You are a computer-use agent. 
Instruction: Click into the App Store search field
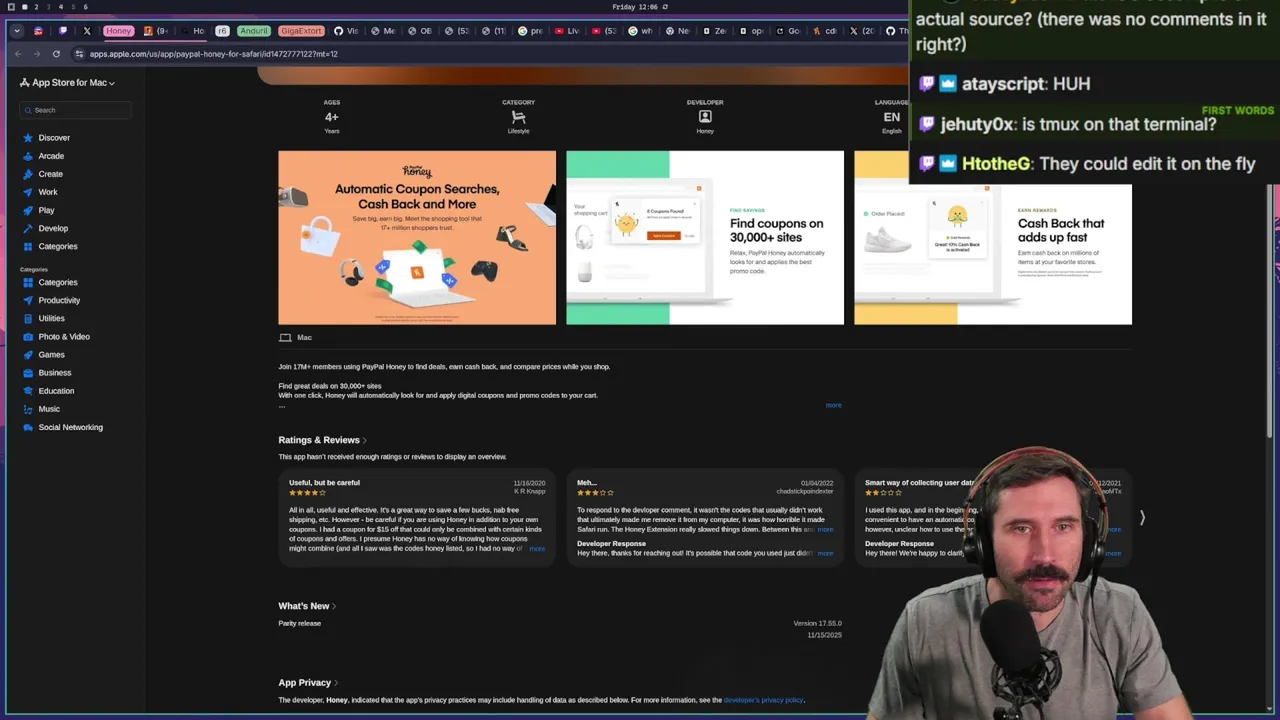click(x=76, y=110)
